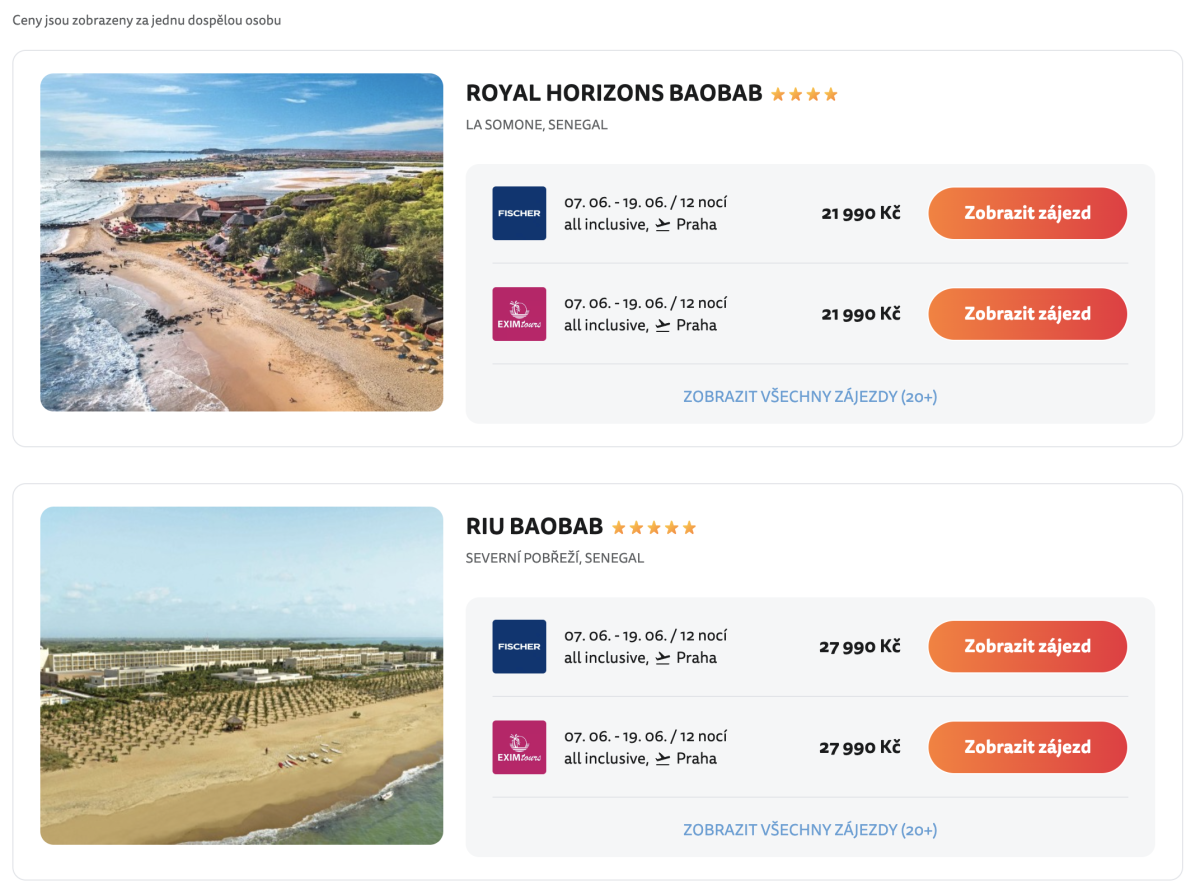Click Fischer logo in Royal Horizons Baobab offer
Image resolution: width=1200 pixels, height=889 pixels.
point(519,213)
